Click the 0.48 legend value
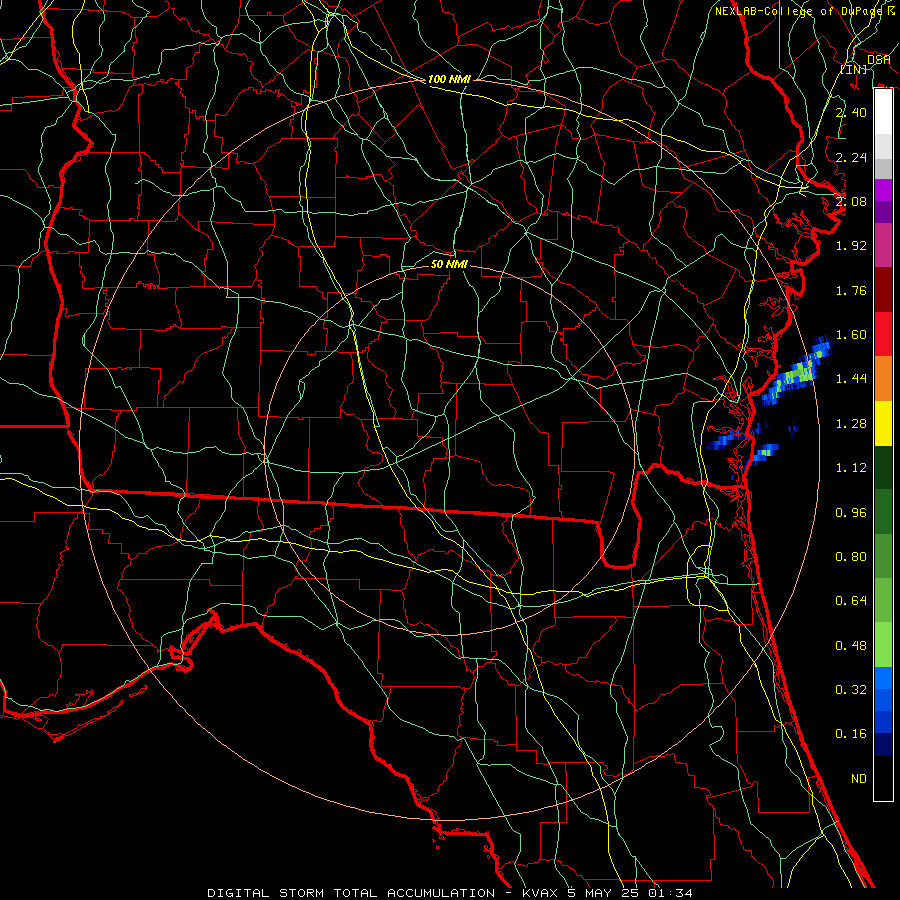Screen dimensions: 900x900 (x=851, y=646)
